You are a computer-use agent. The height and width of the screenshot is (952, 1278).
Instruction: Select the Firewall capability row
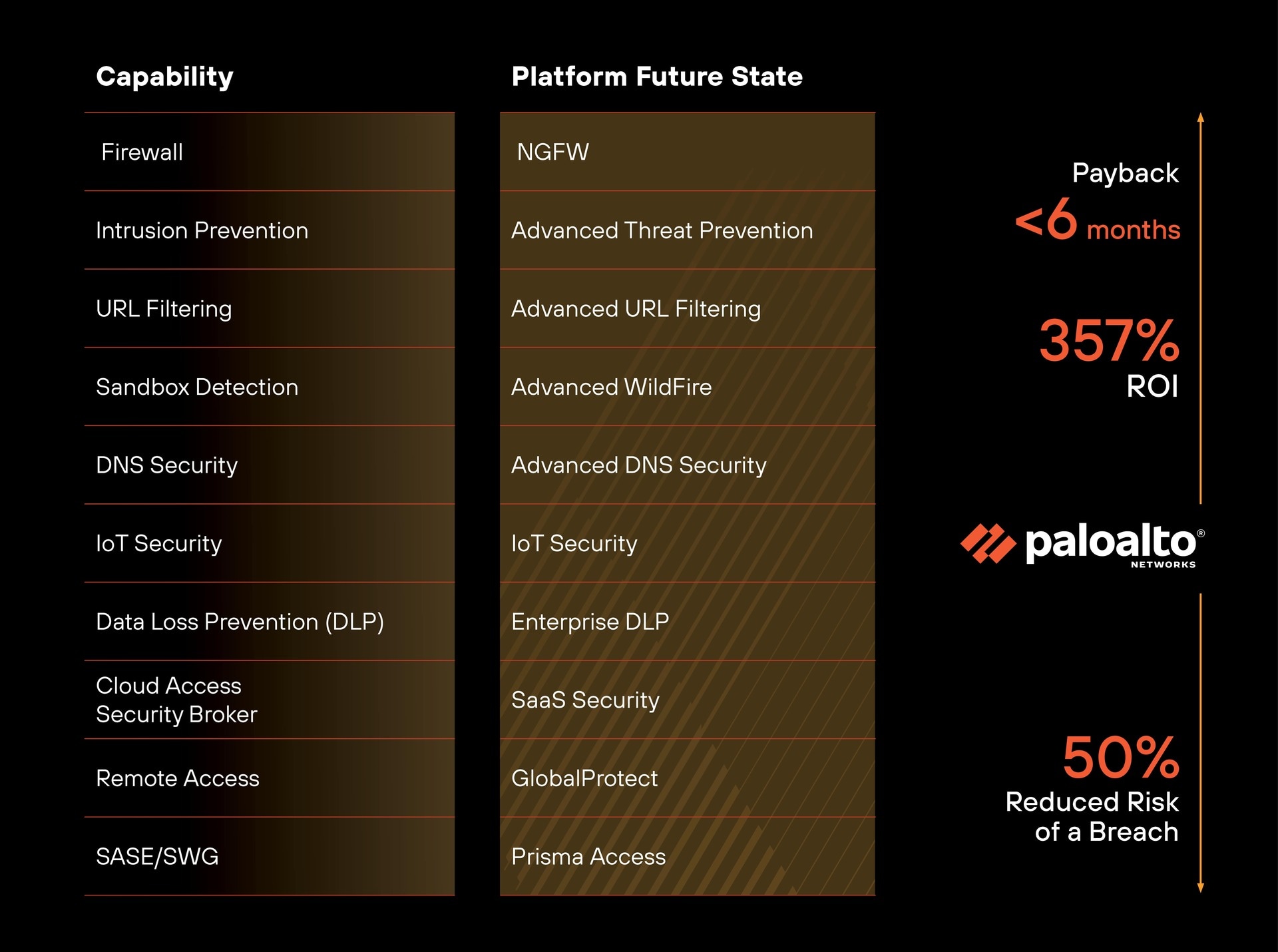pos(142,152)
